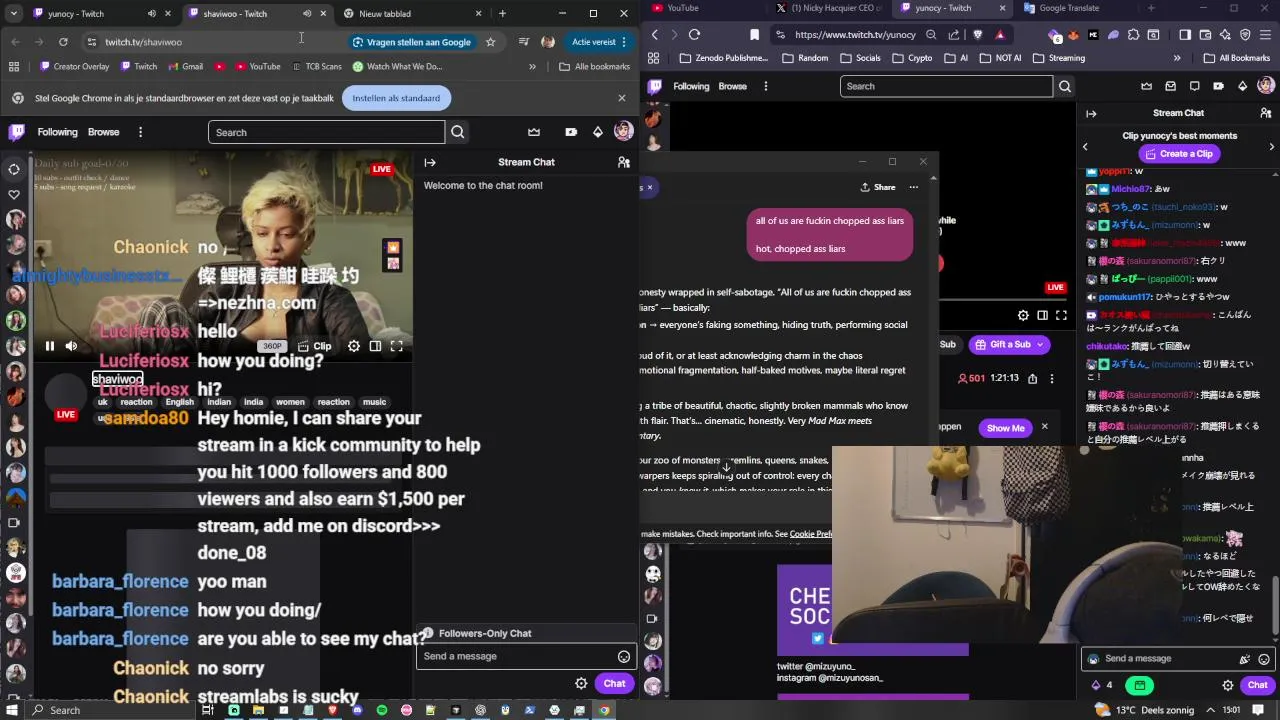Open right Twitch more options three dots
The image size is (1280, 720).
pos(766,86)
